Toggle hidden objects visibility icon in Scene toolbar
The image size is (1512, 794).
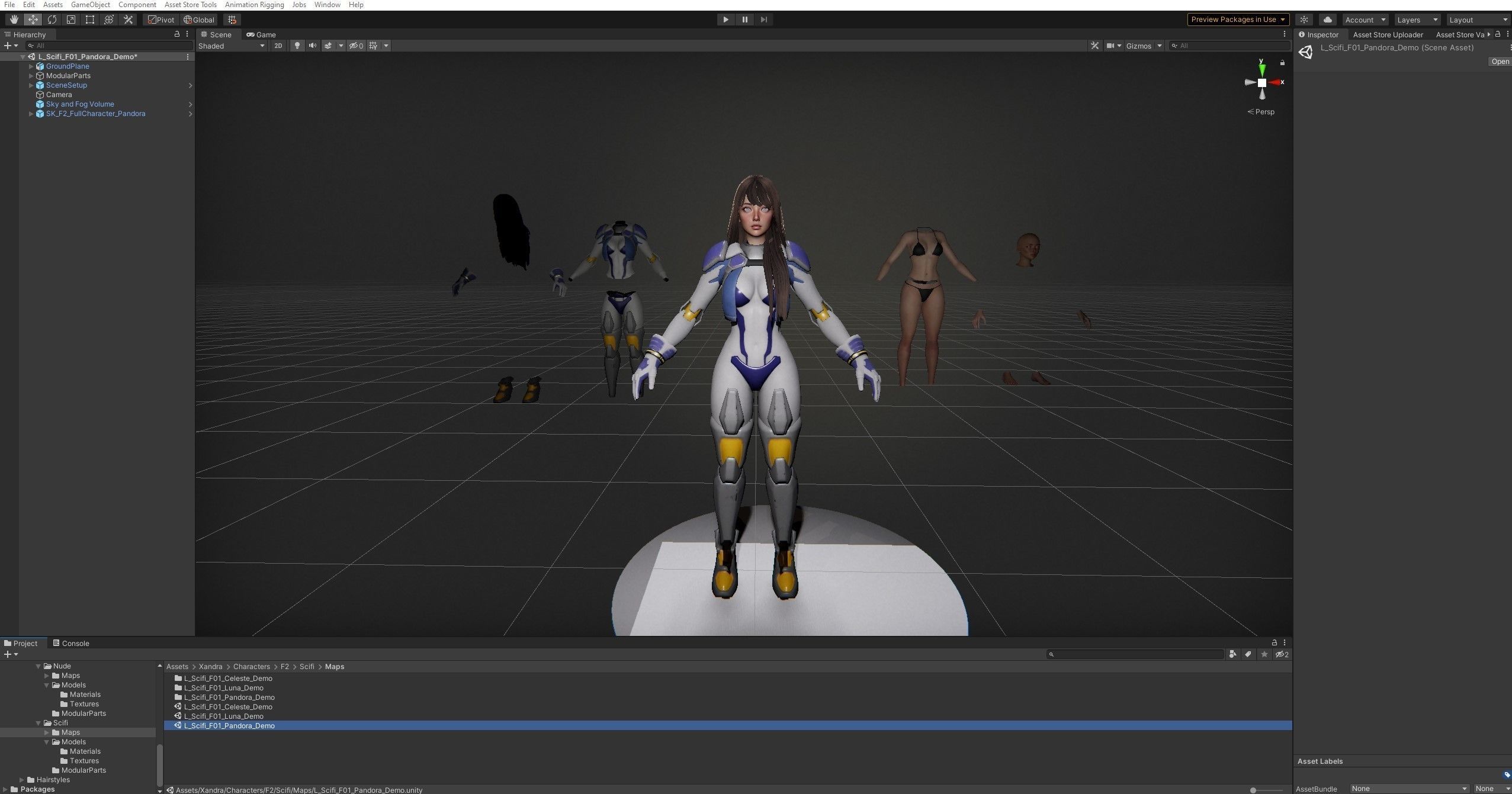click(355, 46)
